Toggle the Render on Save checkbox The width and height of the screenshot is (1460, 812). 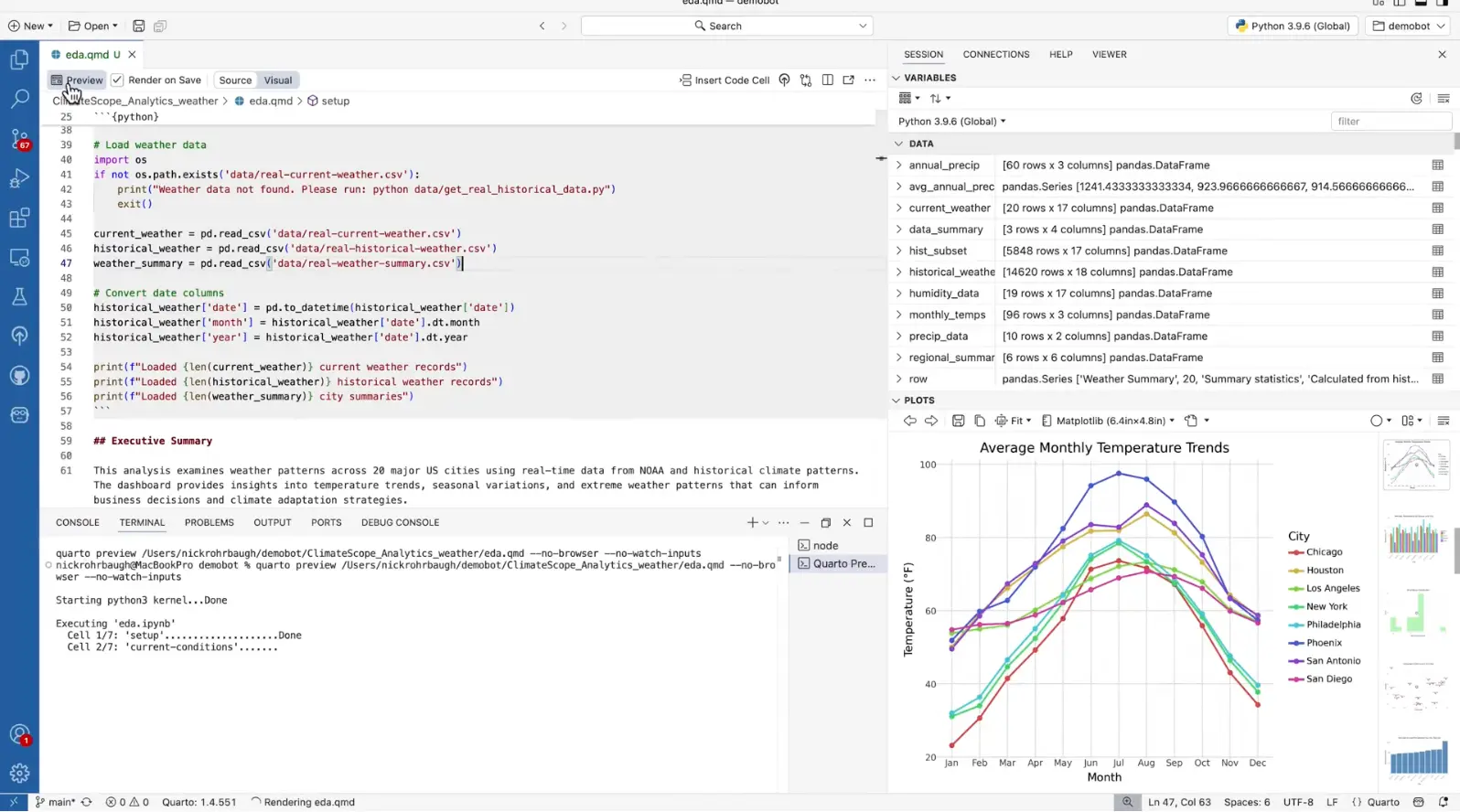pos(117,80)
